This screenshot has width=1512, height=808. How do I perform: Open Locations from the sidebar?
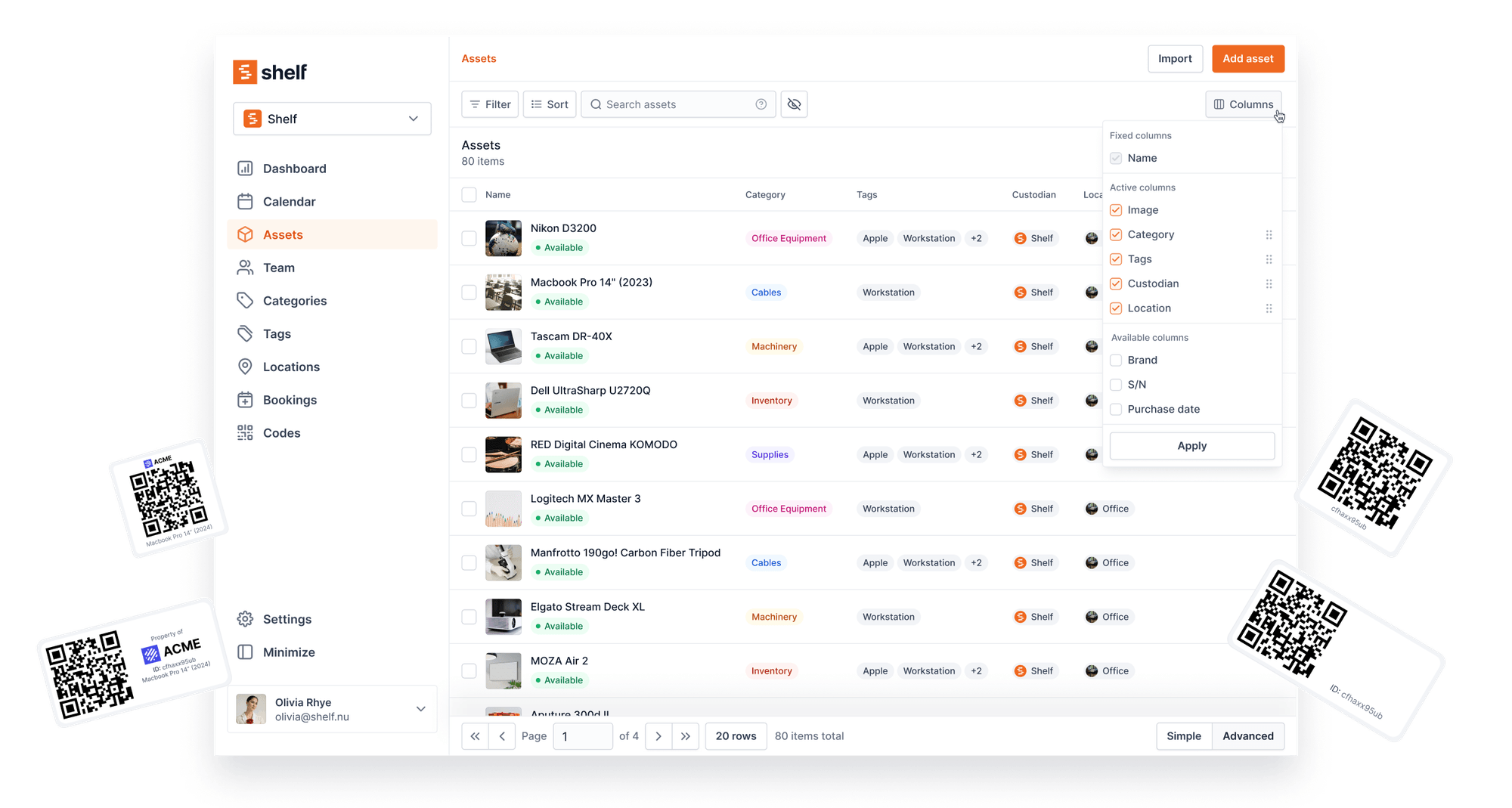pos(332,367)
